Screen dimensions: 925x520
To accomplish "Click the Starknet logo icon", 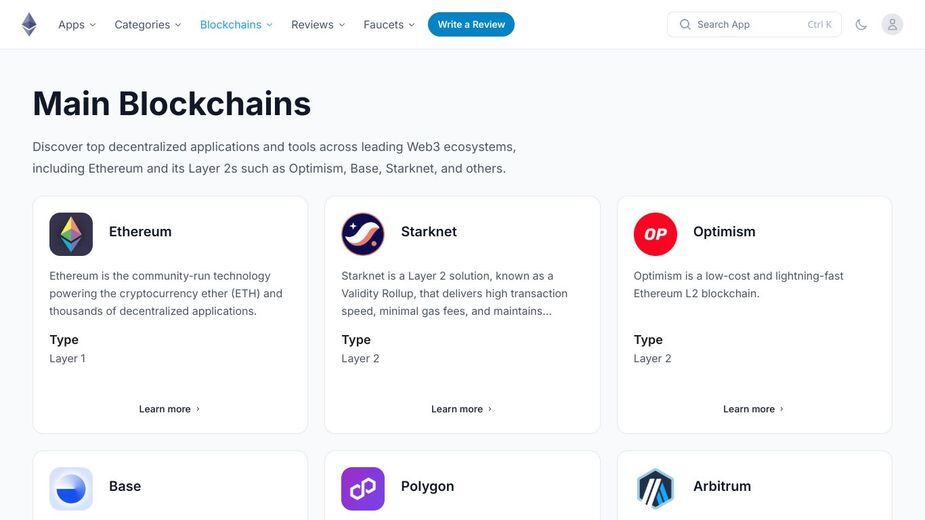I will pyautogui.click(x=363, y=234).
